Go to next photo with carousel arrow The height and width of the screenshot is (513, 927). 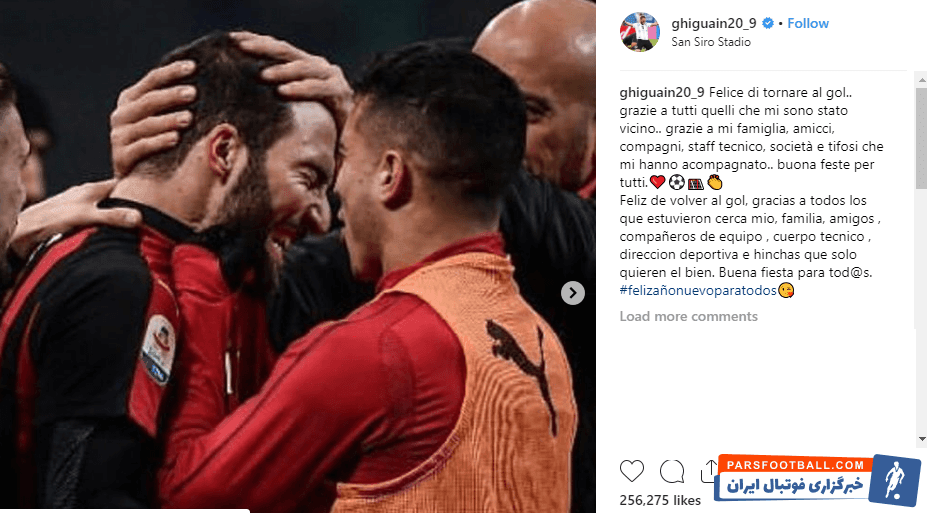click(x=572, y=293)
